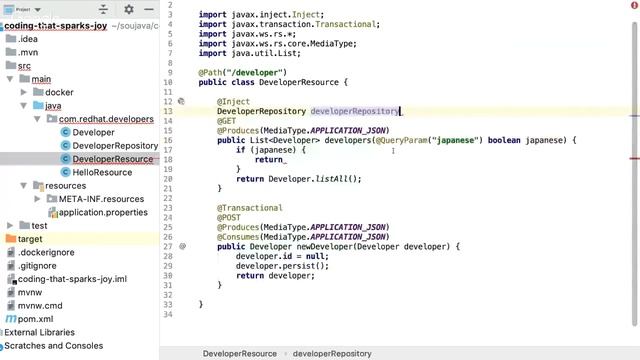Expand the docker folder arrow

pos(24,92)
